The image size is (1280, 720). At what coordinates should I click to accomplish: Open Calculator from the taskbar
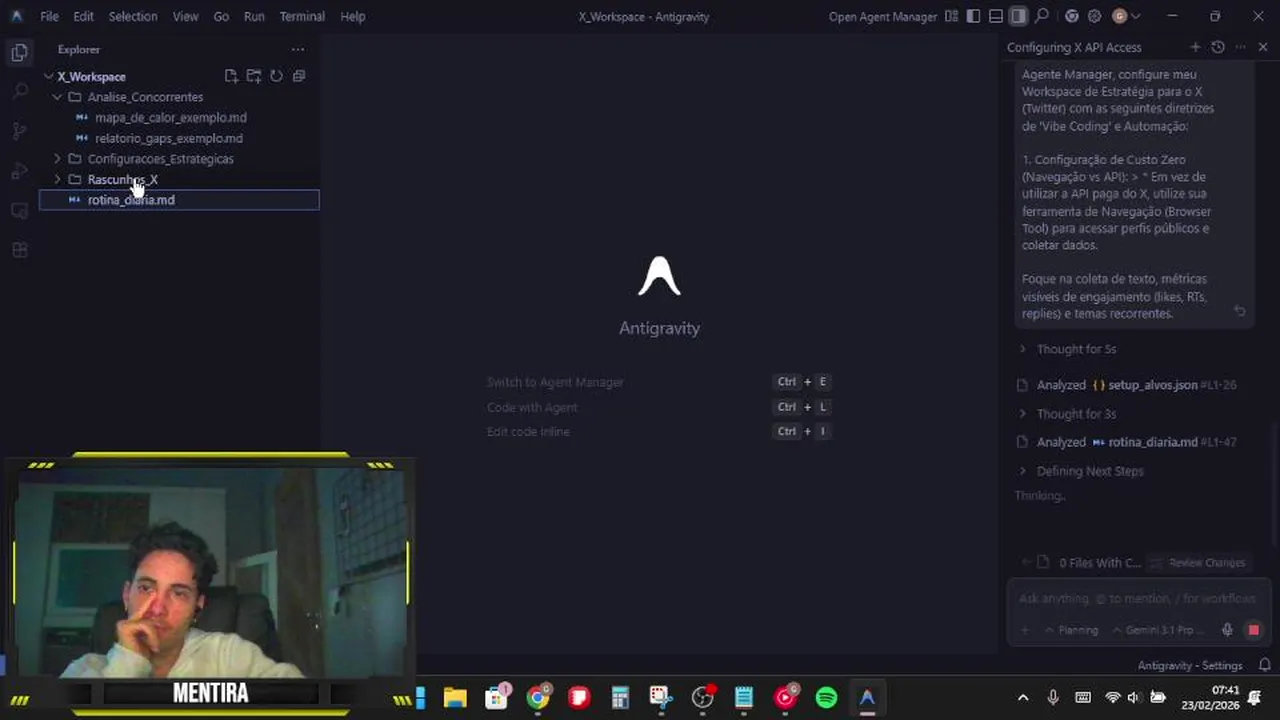click(620, 698)
